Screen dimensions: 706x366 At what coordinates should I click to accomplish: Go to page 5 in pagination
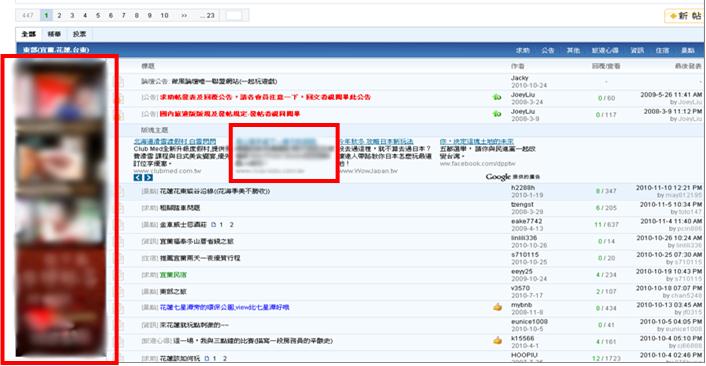pos(98,15)
